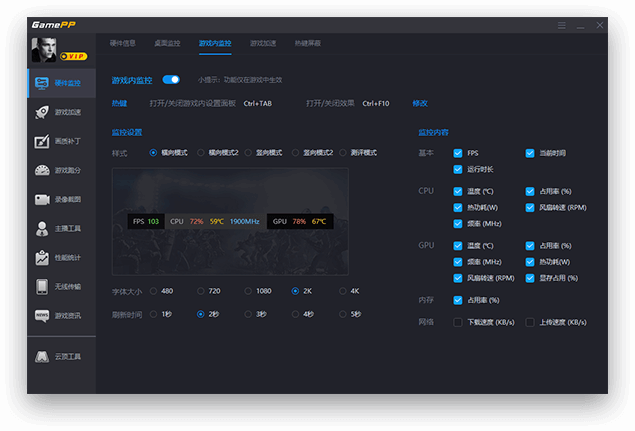
Task: Select 主播工具 in sidebar
Action: tap(60, 228)
